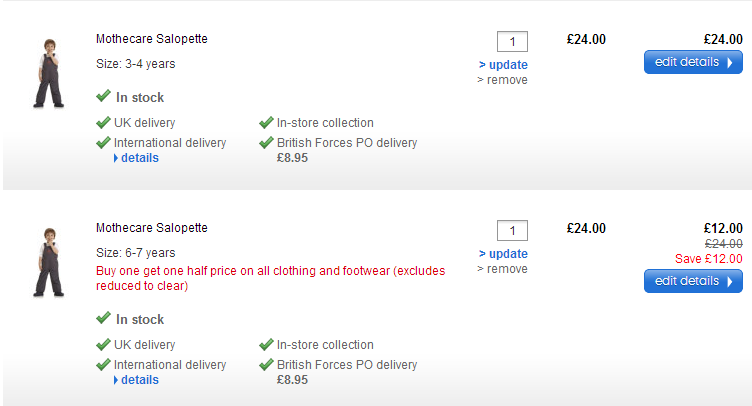This screenshot has width=752, height=406.
Task: Click the 6-7 years salopette product thumbnail
Action: pos(47,262)
